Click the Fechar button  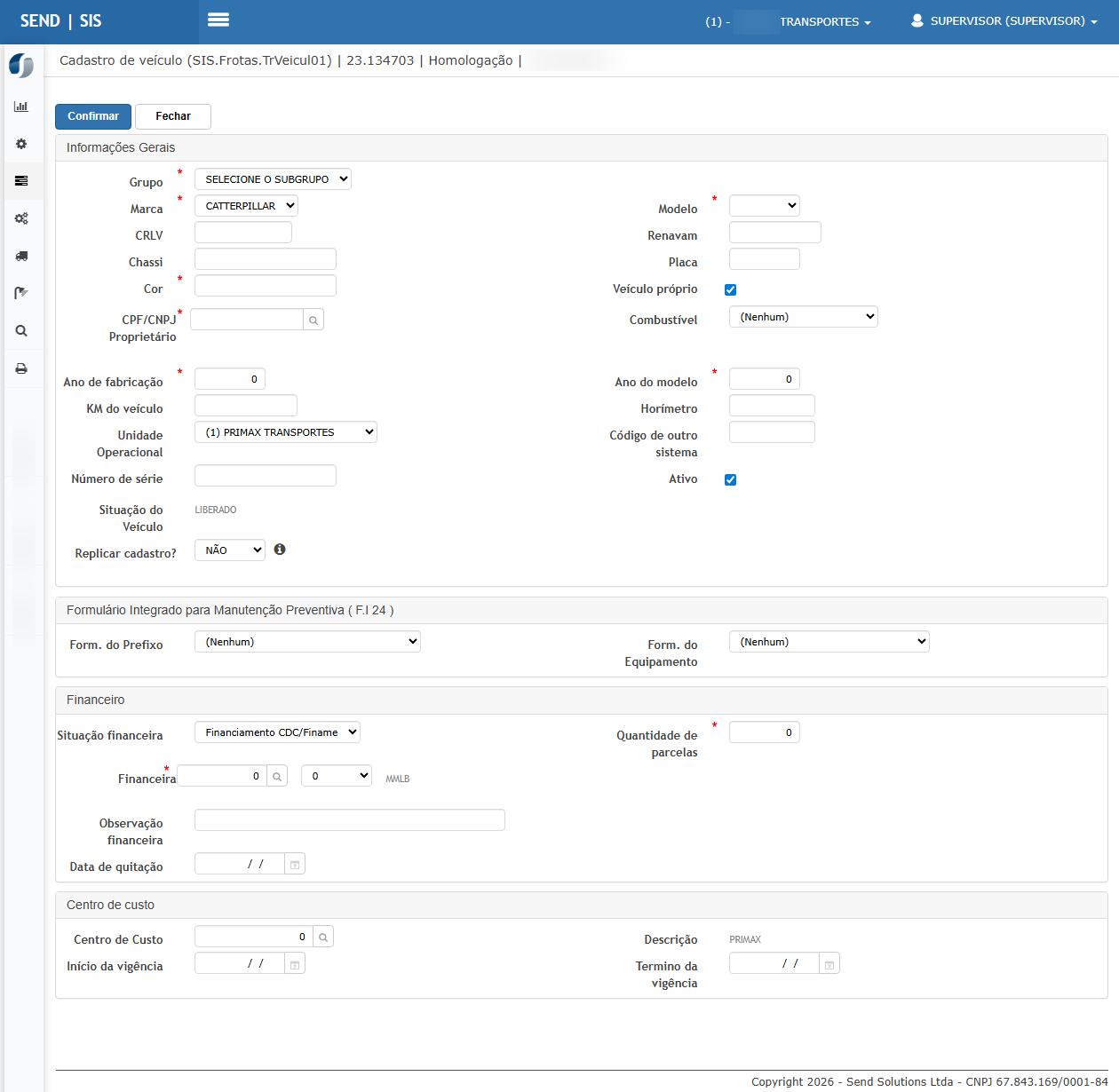[173, 116]
